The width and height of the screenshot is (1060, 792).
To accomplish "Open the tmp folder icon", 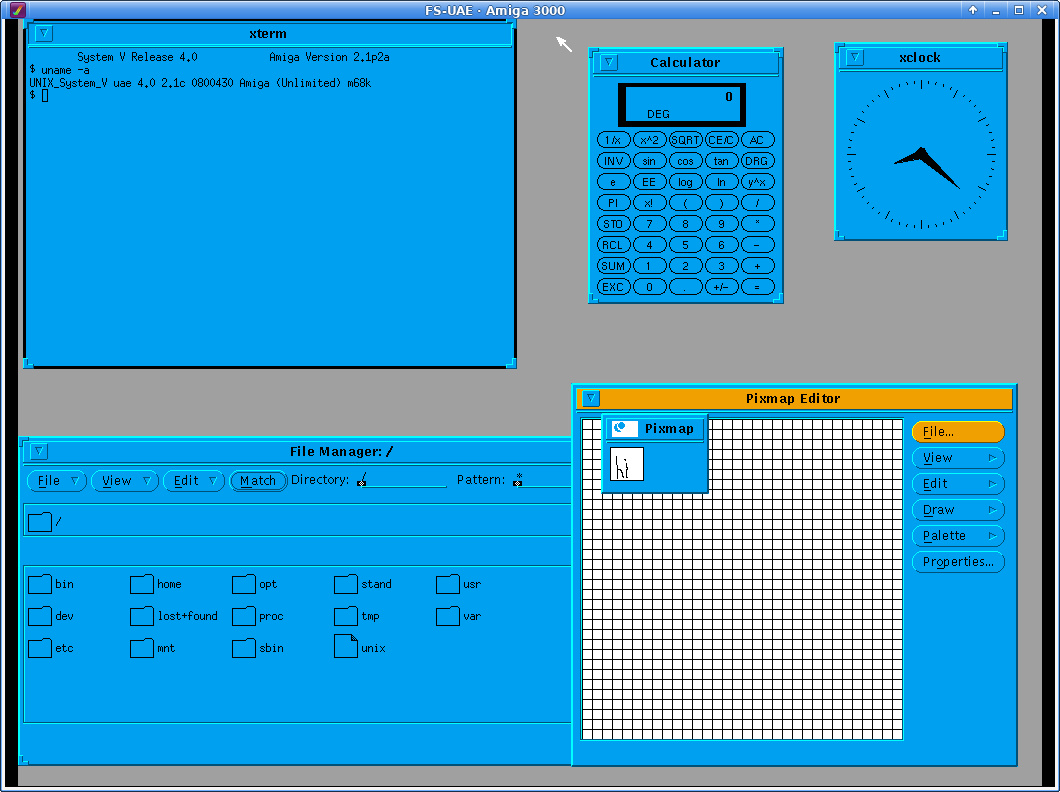I will pos(346,616).
